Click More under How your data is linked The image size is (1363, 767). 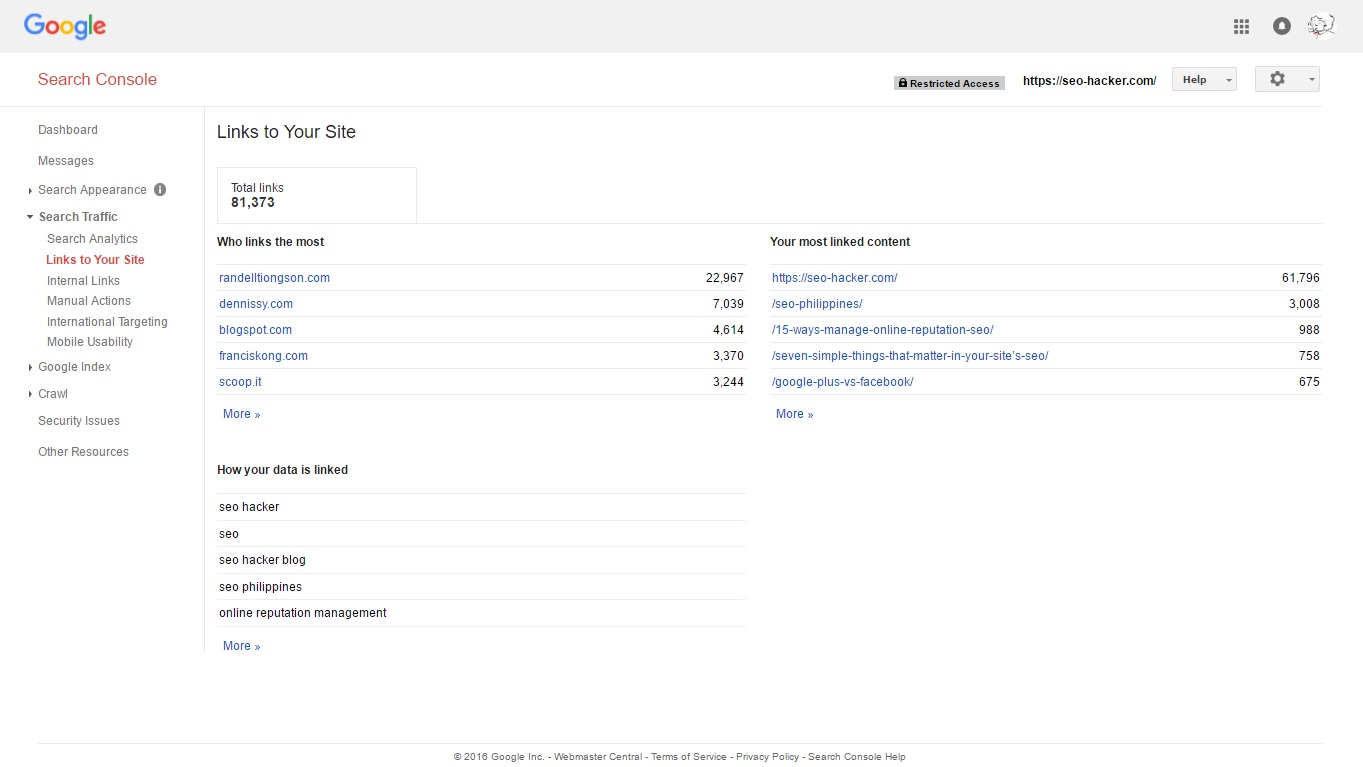pyautogui.click(x=241, y=646)
